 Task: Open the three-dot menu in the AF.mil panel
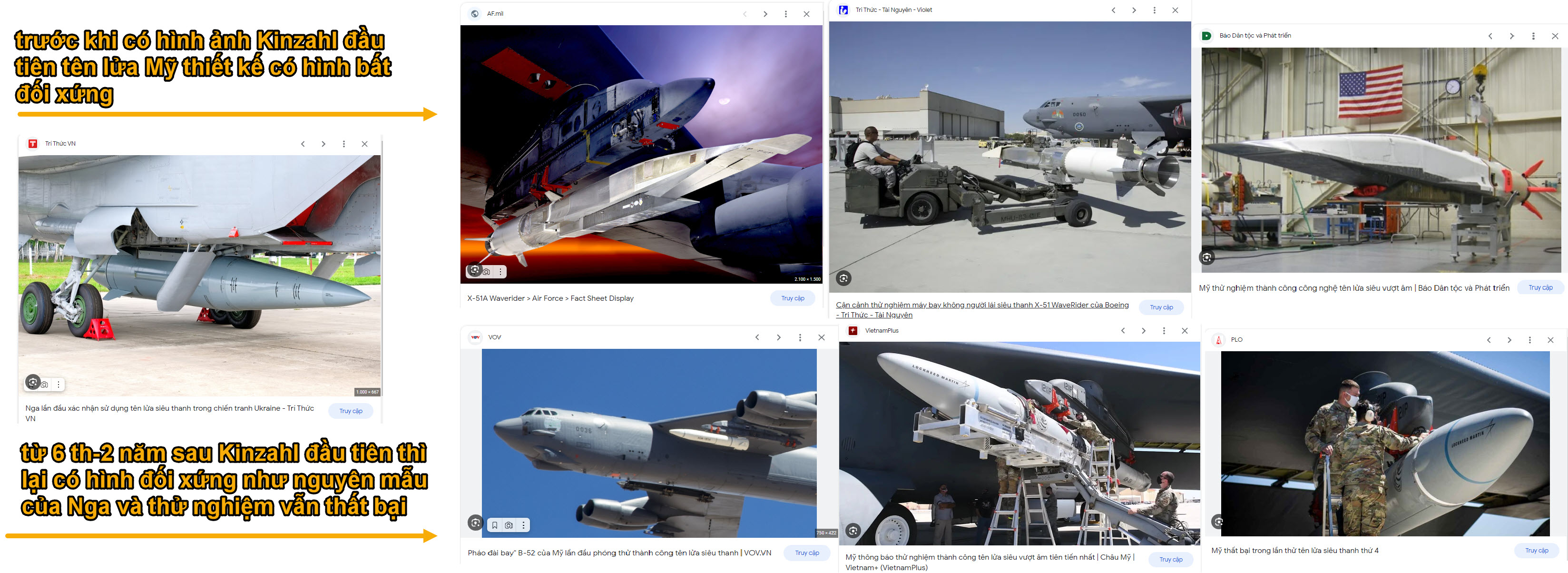(x=786, y=14)
